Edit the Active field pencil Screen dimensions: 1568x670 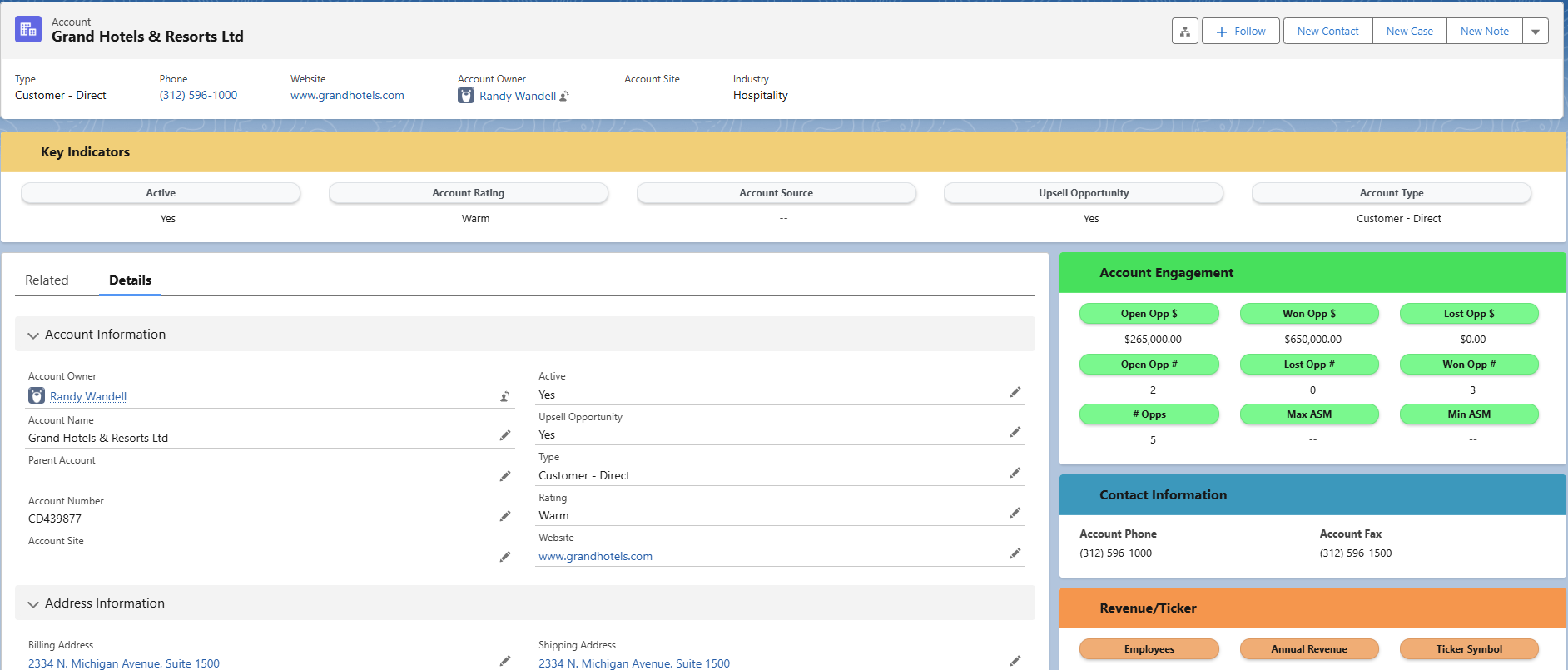1015,392
